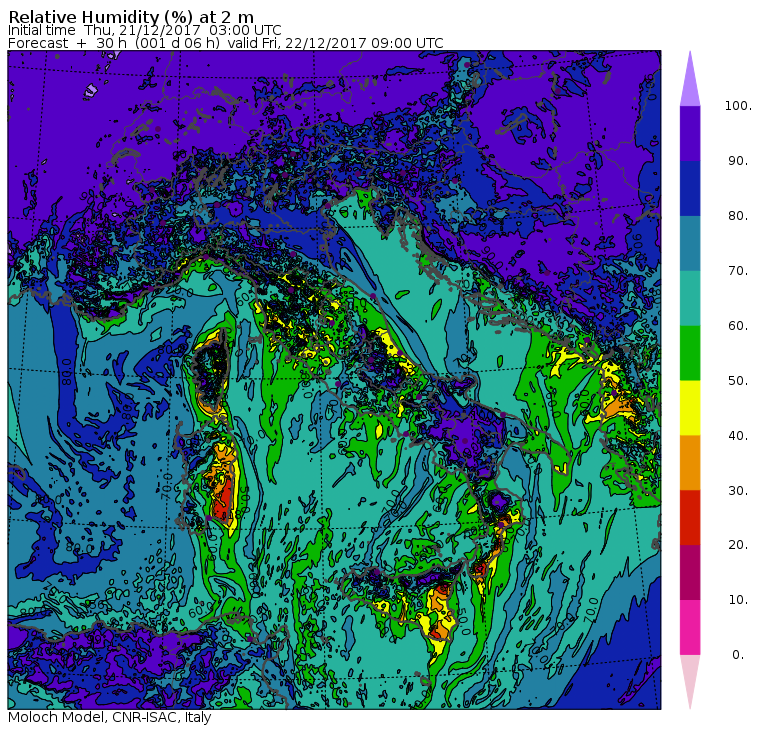Click the '80.' colorbar label

coord(738,216)
